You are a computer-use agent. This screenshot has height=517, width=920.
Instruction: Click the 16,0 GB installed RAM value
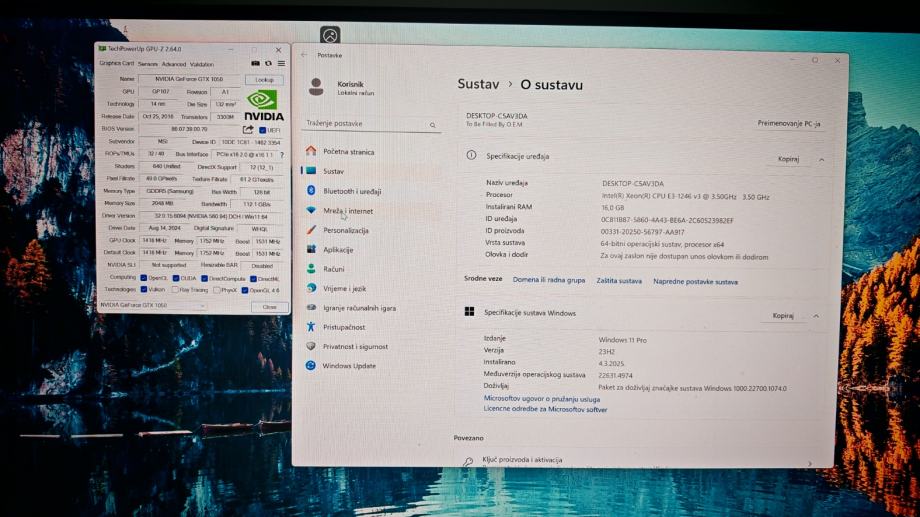[613, 208]
